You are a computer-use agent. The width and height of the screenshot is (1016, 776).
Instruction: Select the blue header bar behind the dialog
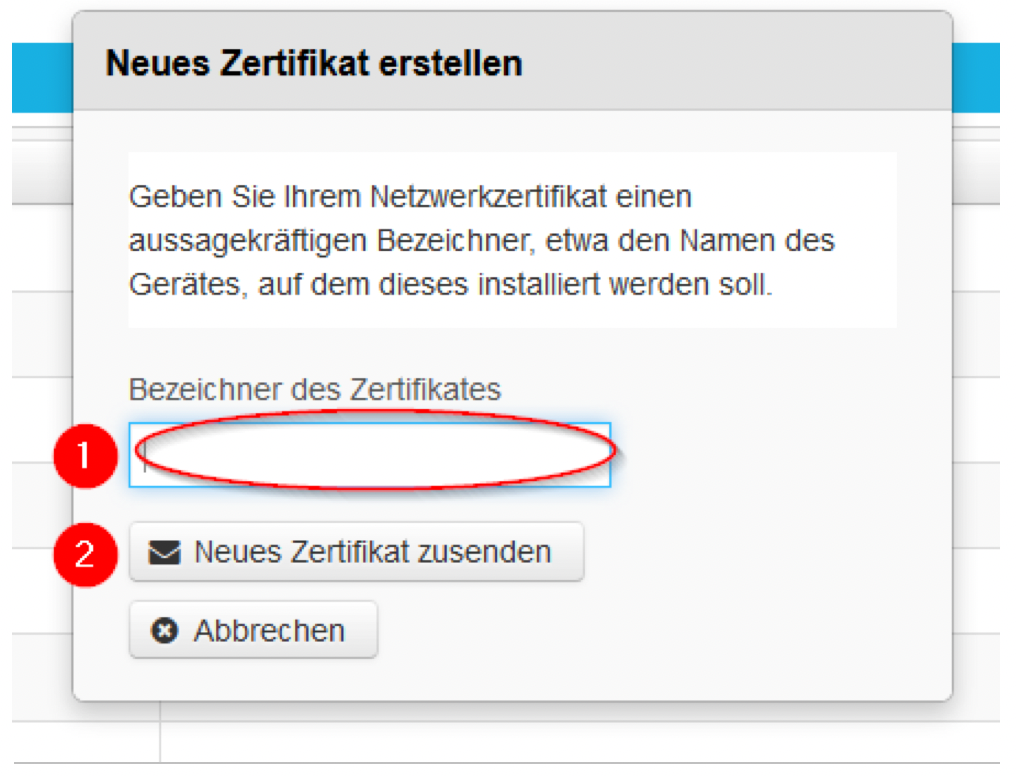pyautogui.click(x=40, y=77)
